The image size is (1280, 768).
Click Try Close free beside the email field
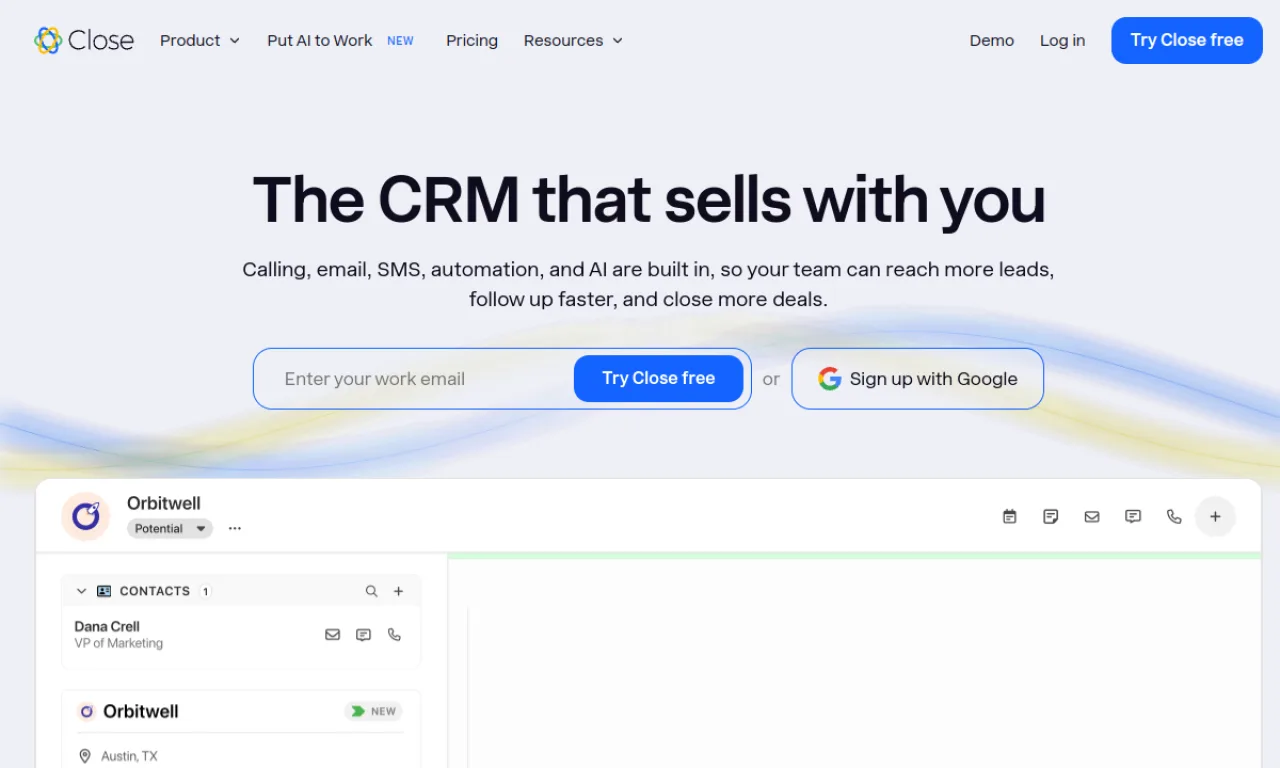click(658, 379)
